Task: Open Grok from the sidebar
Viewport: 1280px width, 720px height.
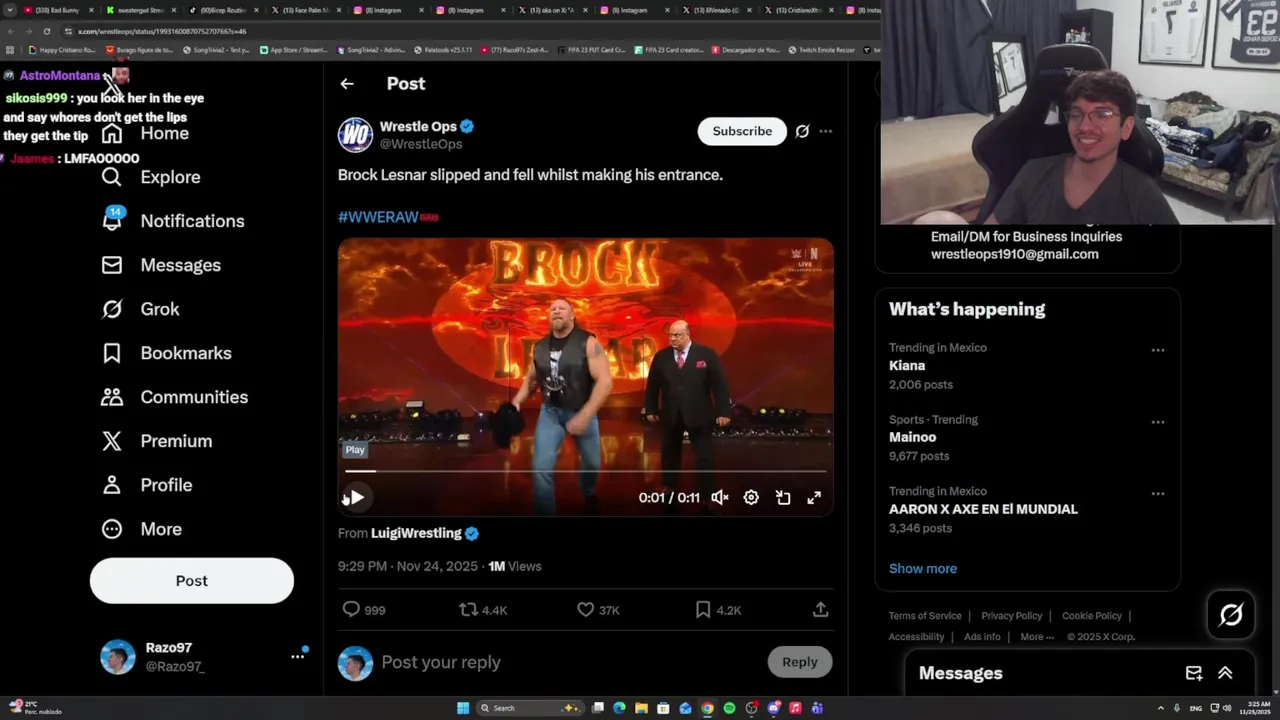Action: coord(140,309)
